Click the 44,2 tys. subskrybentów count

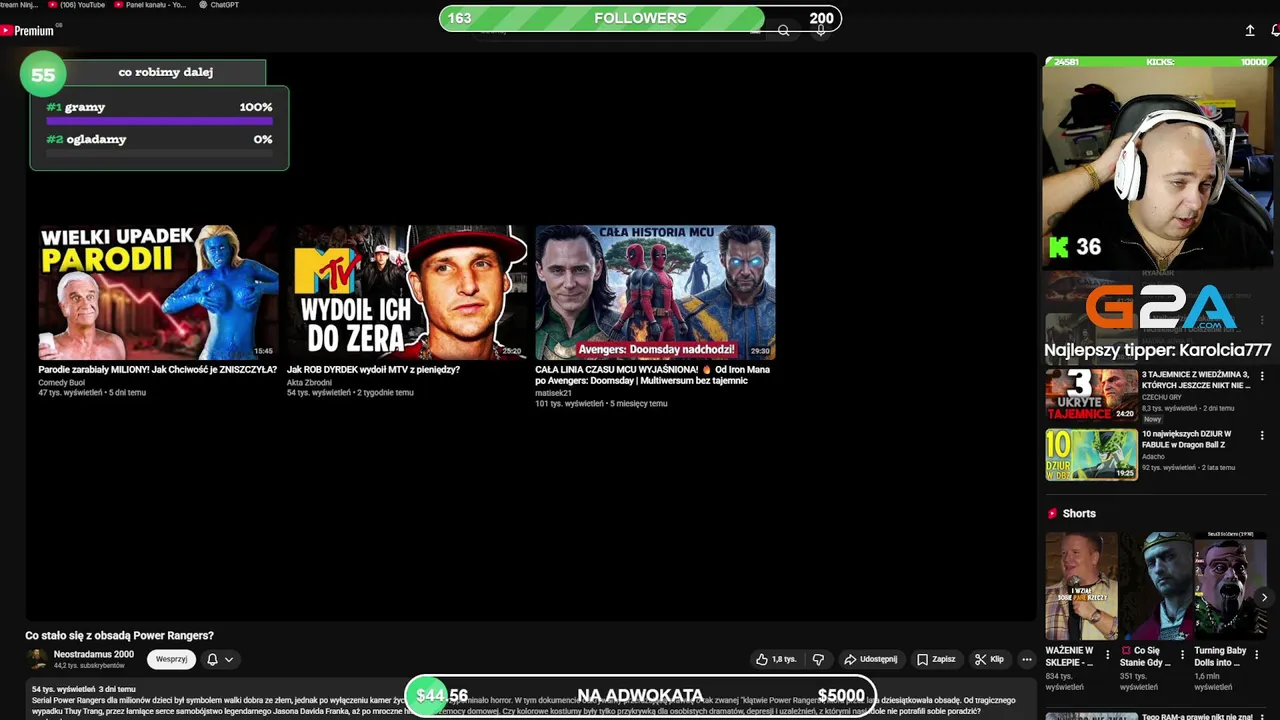pos(89,666)
